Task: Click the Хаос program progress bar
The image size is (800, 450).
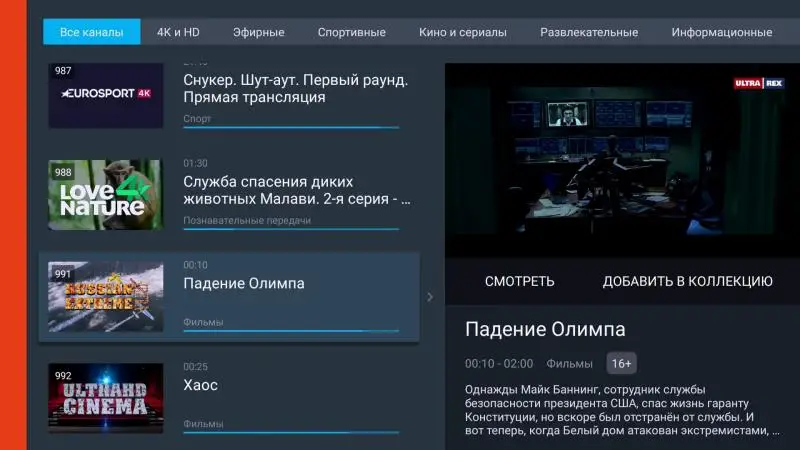Action: (291, 432)
